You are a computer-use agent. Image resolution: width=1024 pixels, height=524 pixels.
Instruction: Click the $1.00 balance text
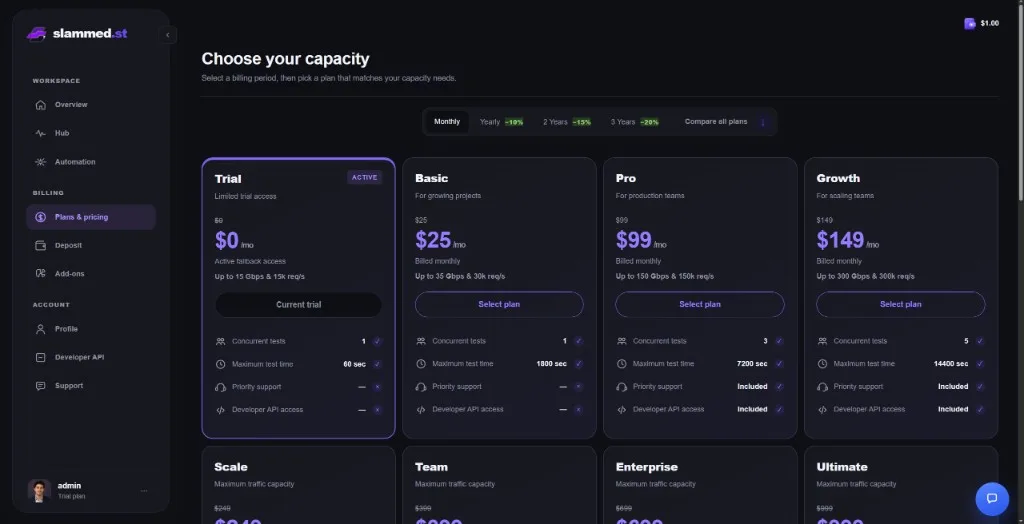tap(989, 24)
